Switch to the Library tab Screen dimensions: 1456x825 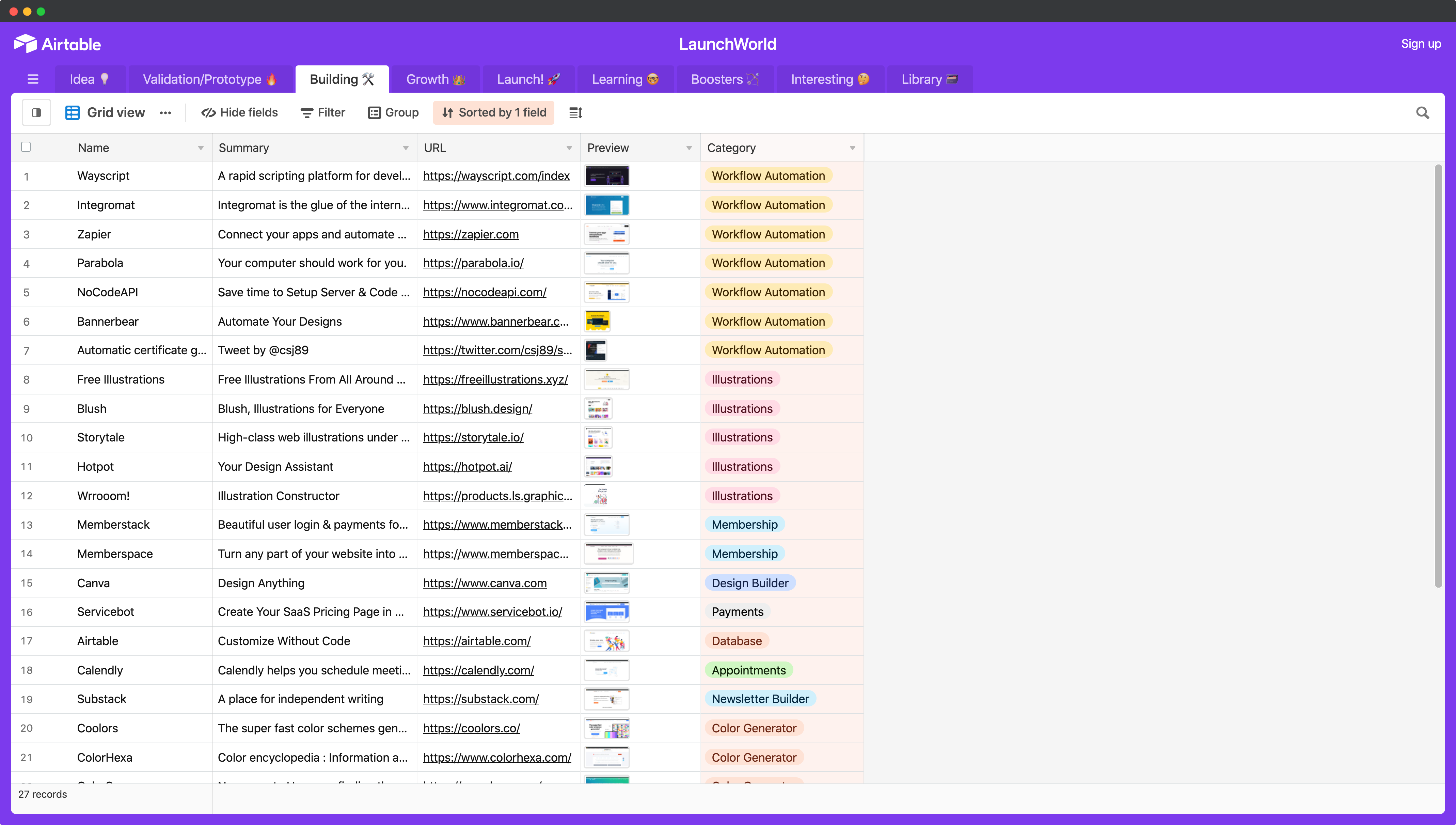click(929, 79)
